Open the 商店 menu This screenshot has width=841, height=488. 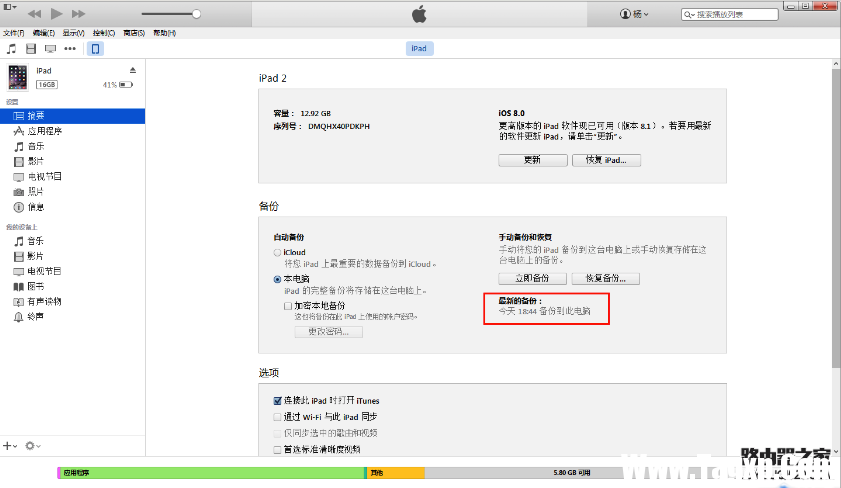point(134,33)
